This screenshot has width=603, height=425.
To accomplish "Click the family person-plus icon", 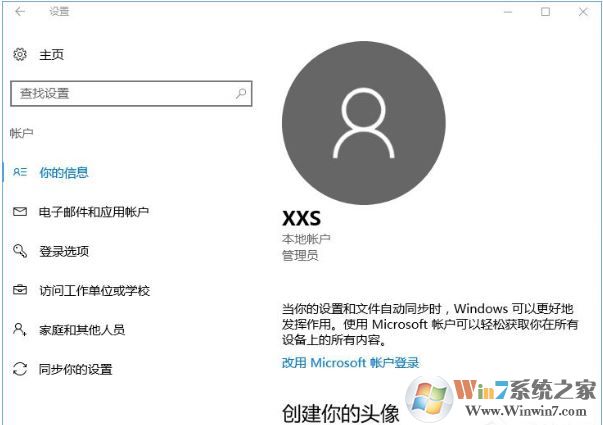I will tap(20, 329).
